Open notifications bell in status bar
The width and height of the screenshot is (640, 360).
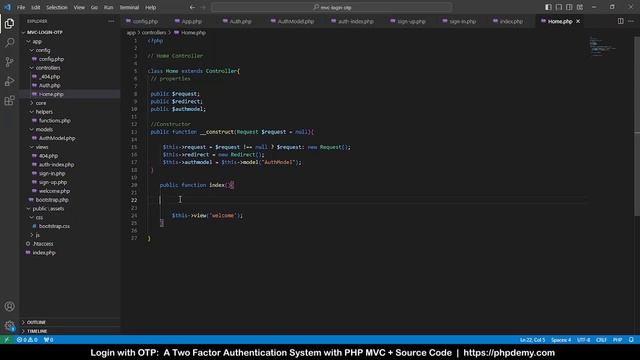(x=631, y=340)
